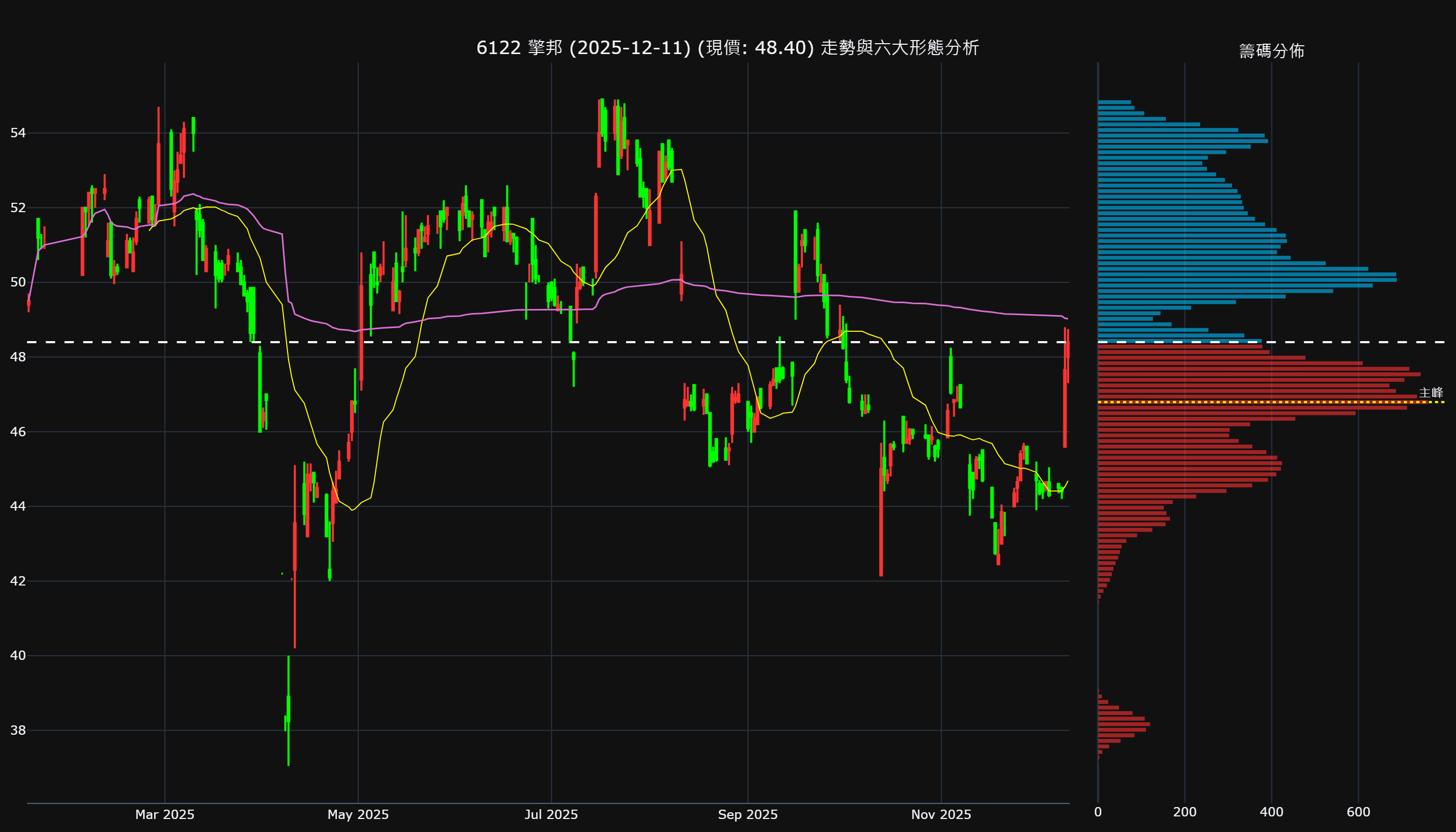Screen dimensions: 1456x832
Task: Click the 主峰 annotation label
Action: (1431, 393)
